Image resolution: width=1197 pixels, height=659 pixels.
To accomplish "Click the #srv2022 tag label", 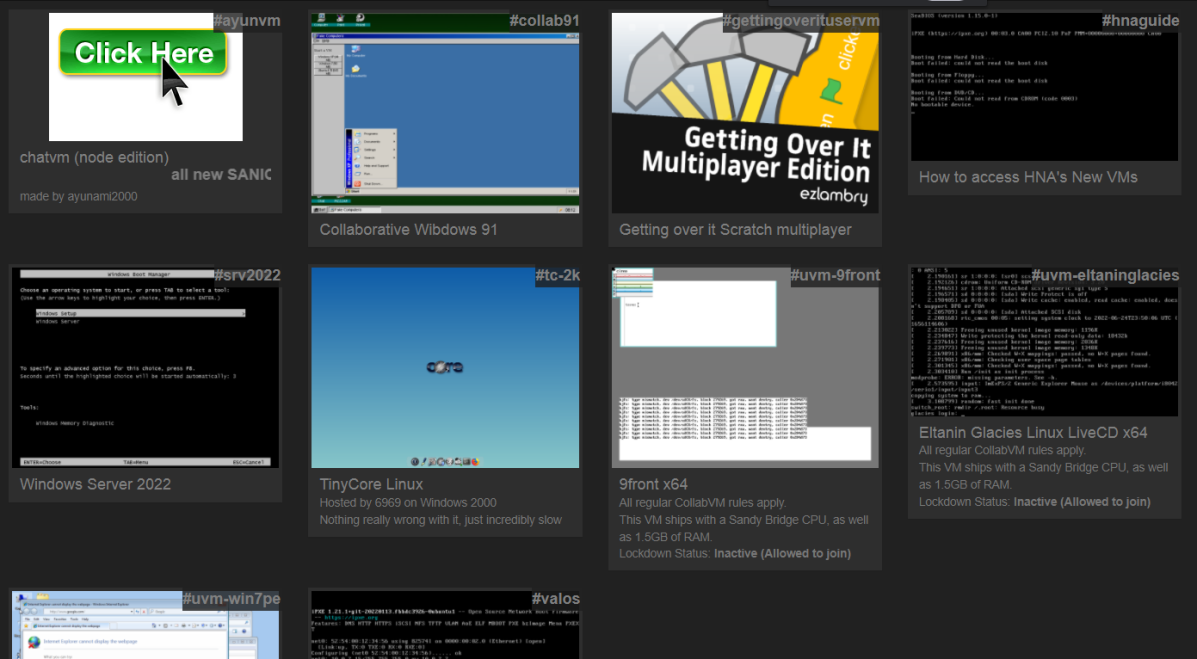I will (x=246, y=276).
